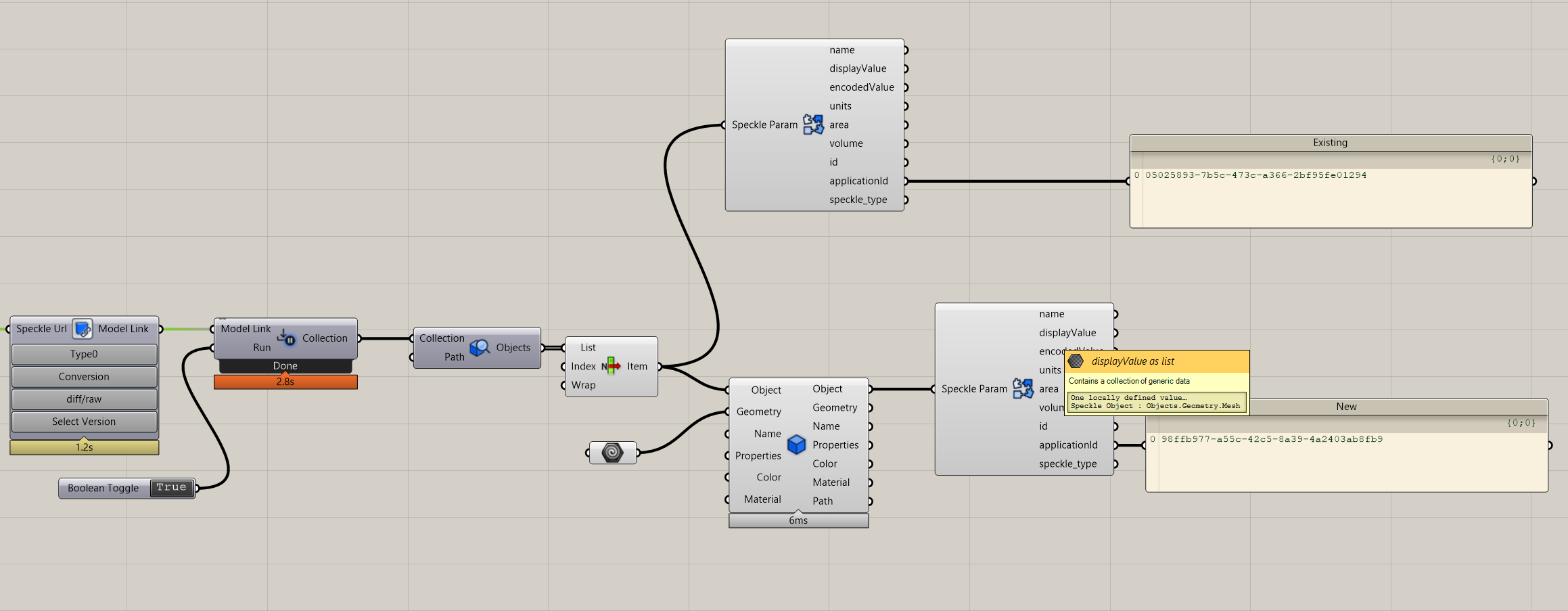Select the New panel title
The image size is (1568, 611).
(1346, 407)
